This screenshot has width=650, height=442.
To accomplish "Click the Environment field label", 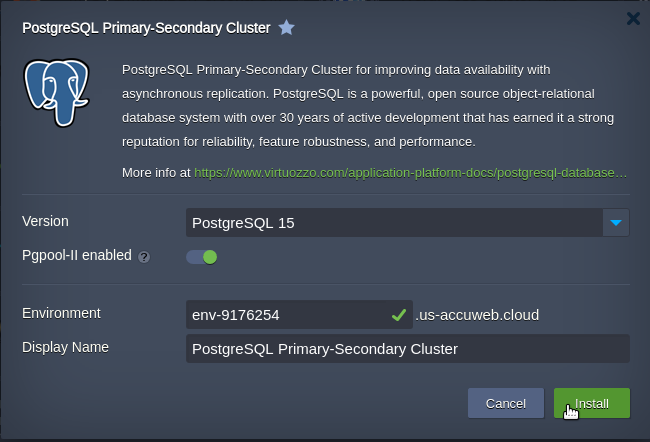I will pyautogui.click(x=62, y=313).
